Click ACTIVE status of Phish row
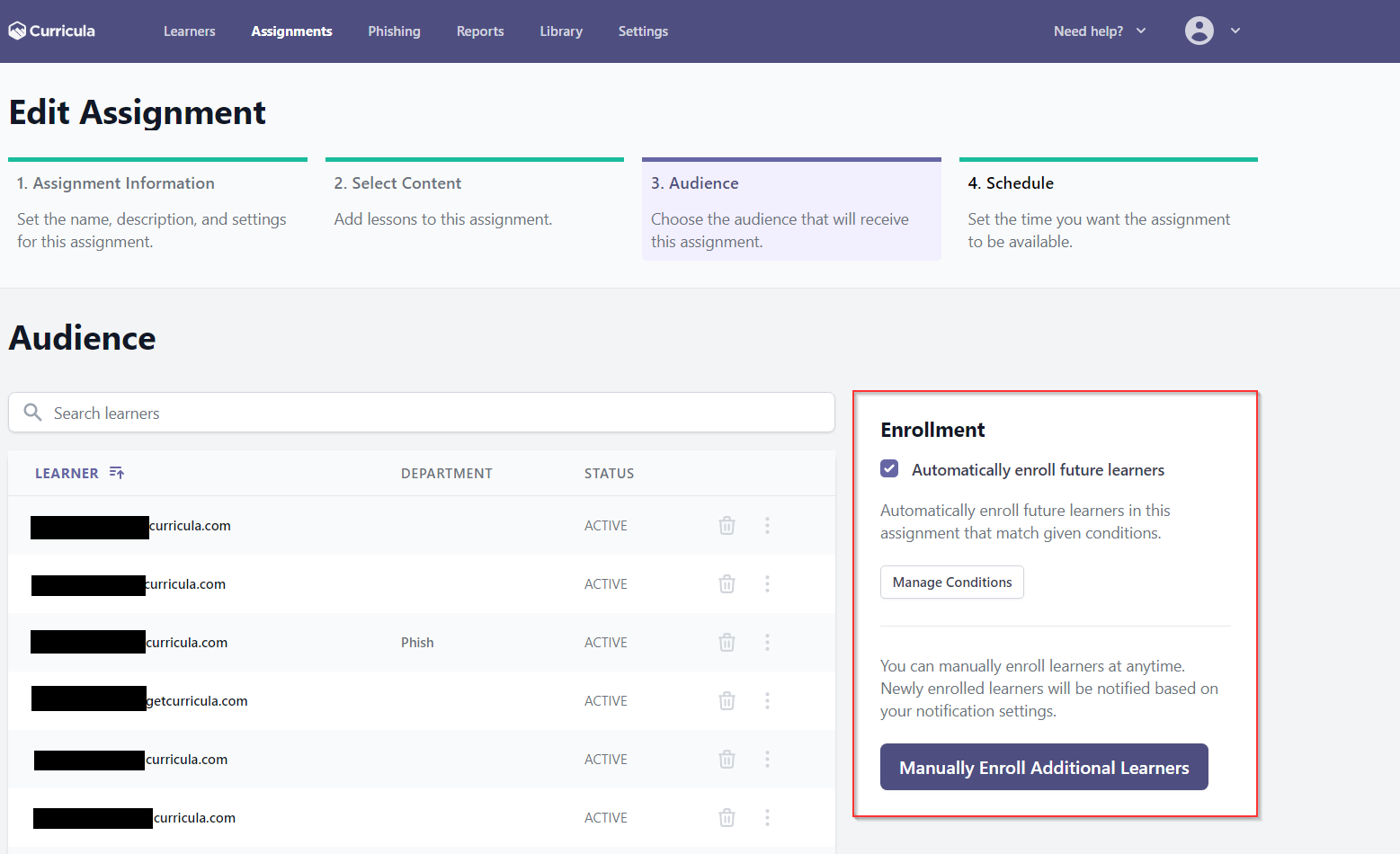Viewport: 1400px width, 854px height. point(606,643)
